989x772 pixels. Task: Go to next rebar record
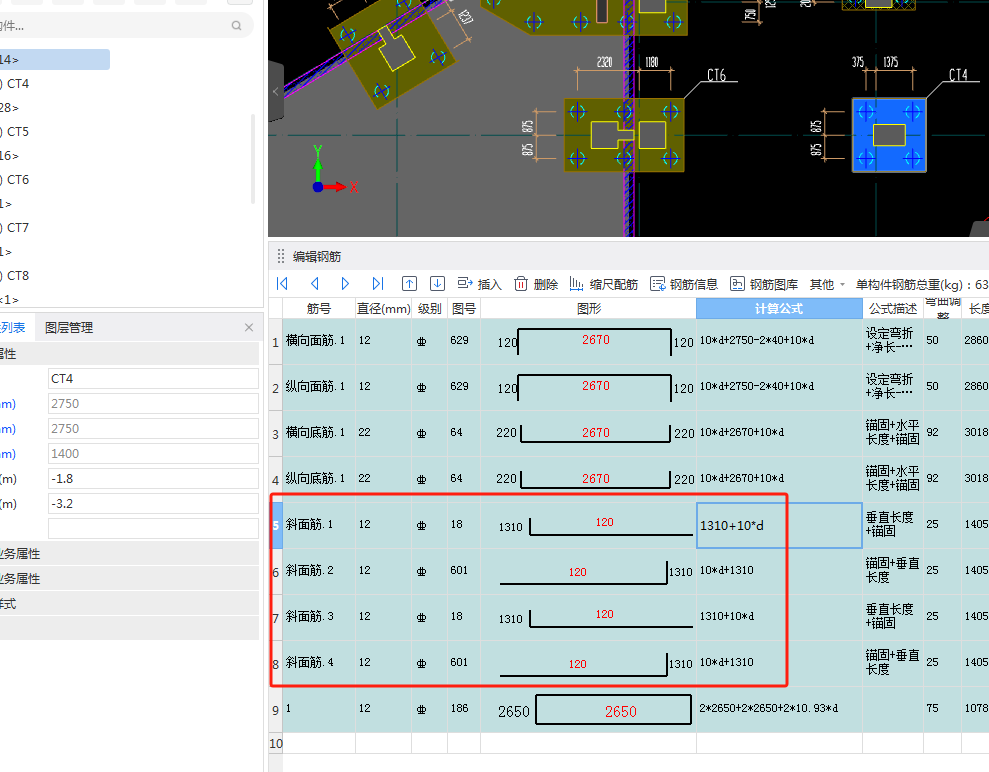click(x=345, y=284)
